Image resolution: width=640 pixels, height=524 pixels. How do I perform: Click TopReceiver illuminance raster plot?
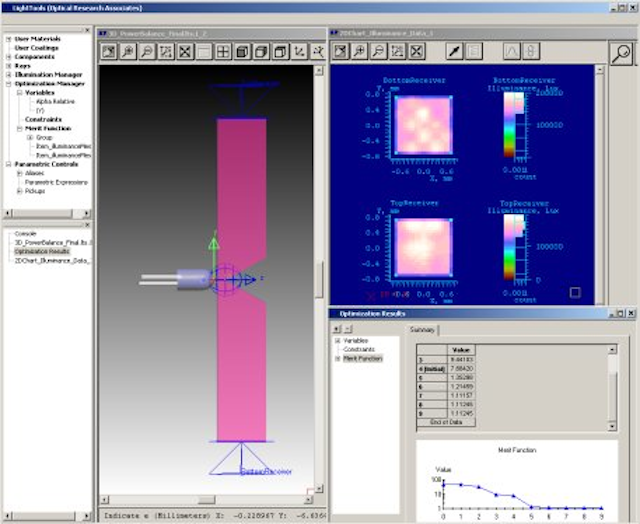click(424, 247)
